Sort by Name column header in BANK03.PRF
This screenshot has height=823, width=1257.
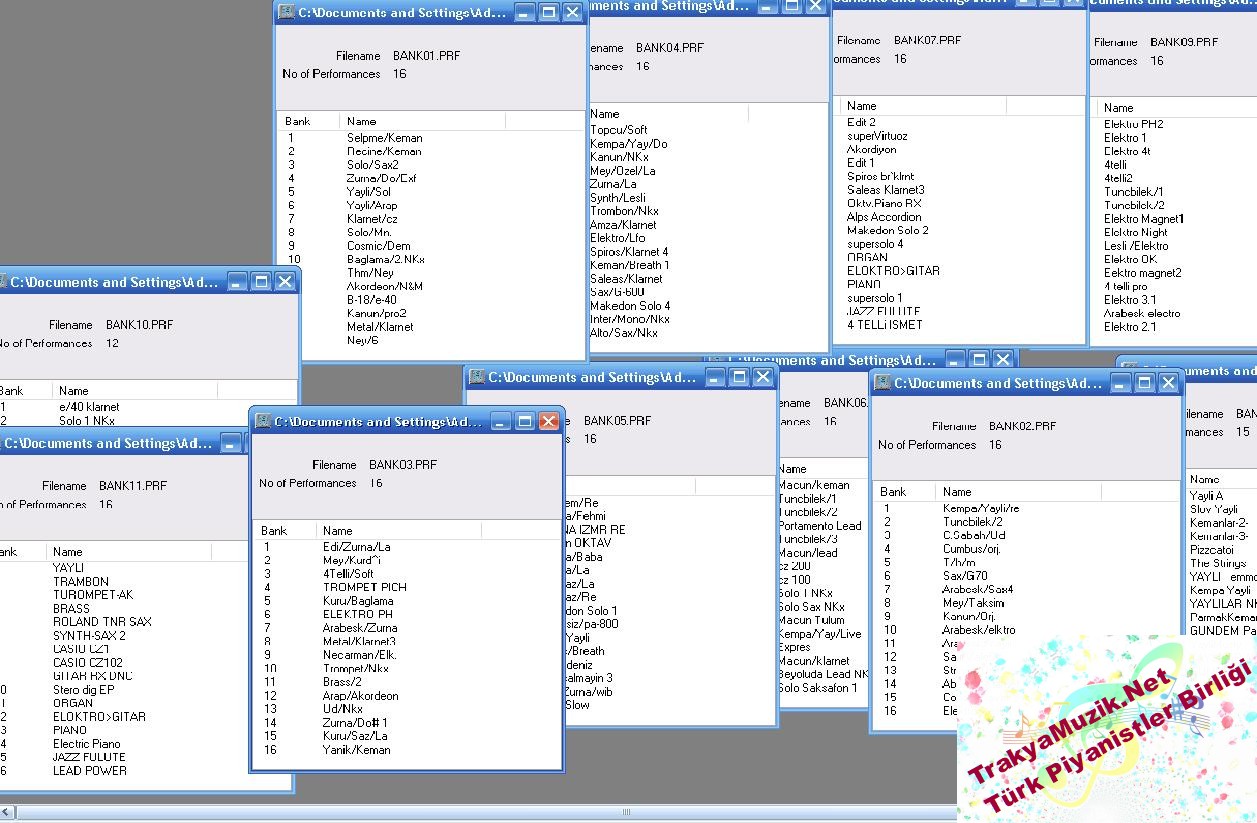coord(398,531)
